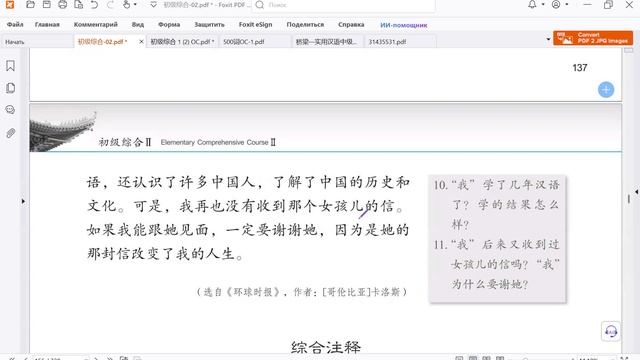640x360 pixels.
Task: Open the user account icon
Action: coord(556,4)
